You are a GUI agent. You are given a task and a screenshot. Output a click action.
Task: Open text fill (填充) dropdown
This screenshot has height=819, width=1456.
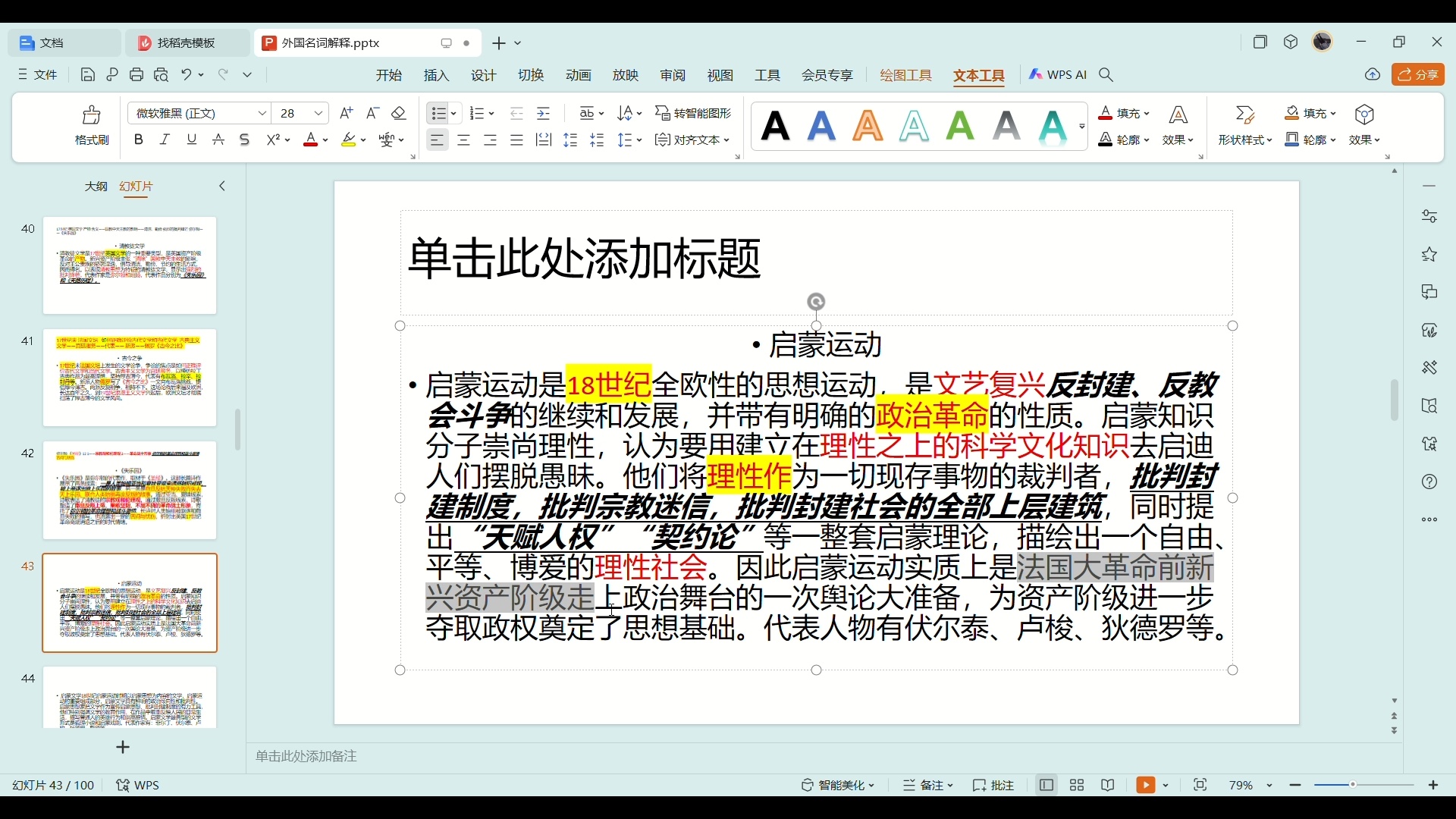[1125, 113]
